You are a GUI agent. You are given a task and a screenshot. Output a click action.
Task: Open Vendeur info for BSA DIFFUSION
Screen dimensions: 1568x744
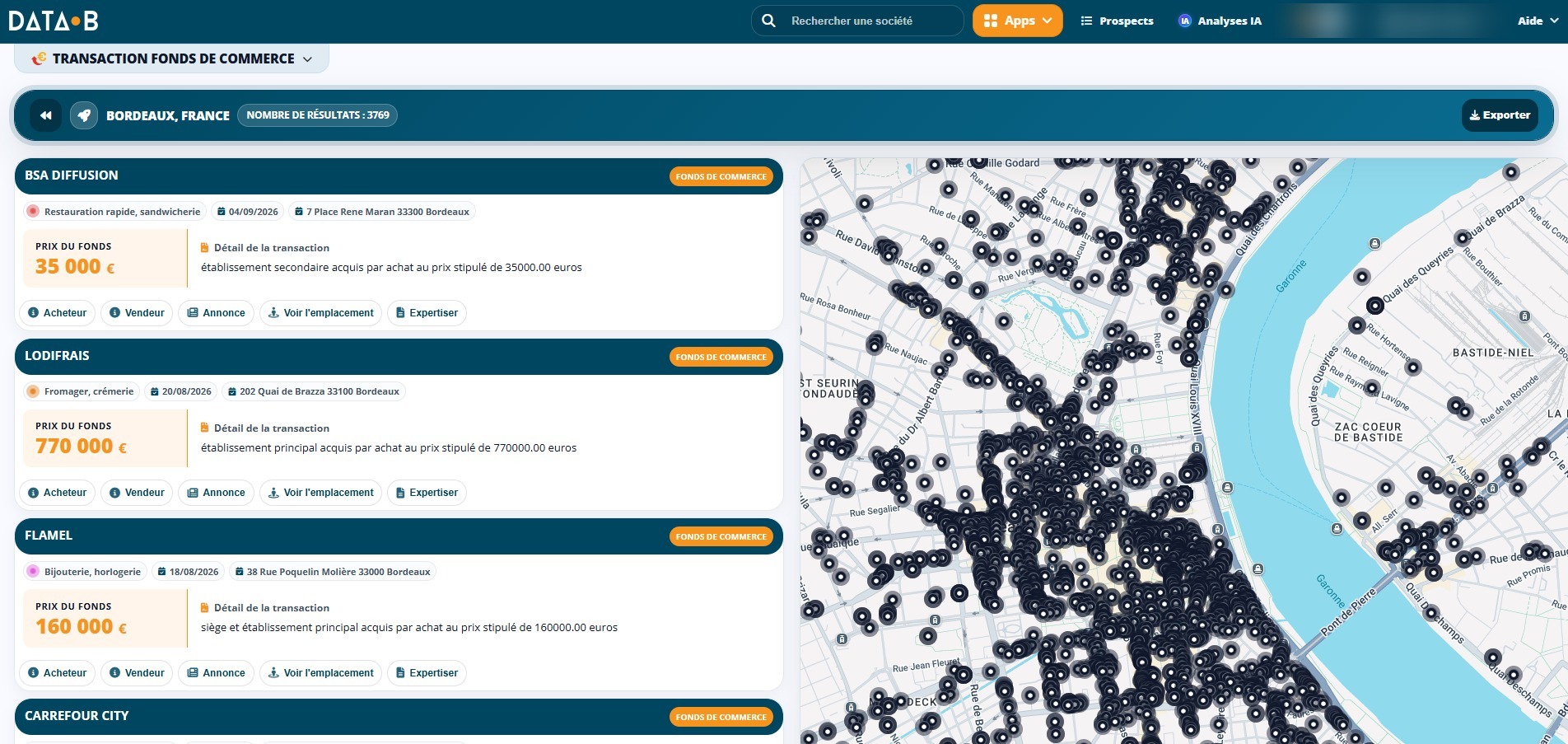137,313
